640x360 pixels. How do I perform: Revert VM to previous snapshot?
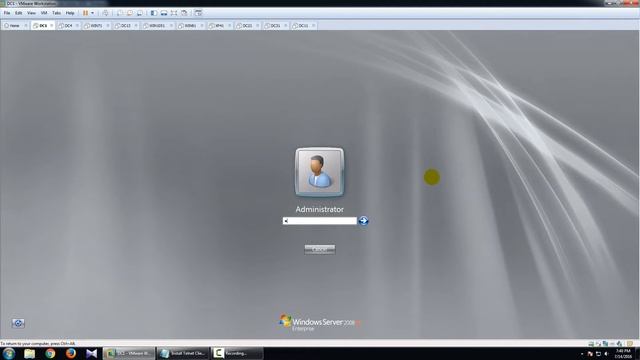click(130, 13)
